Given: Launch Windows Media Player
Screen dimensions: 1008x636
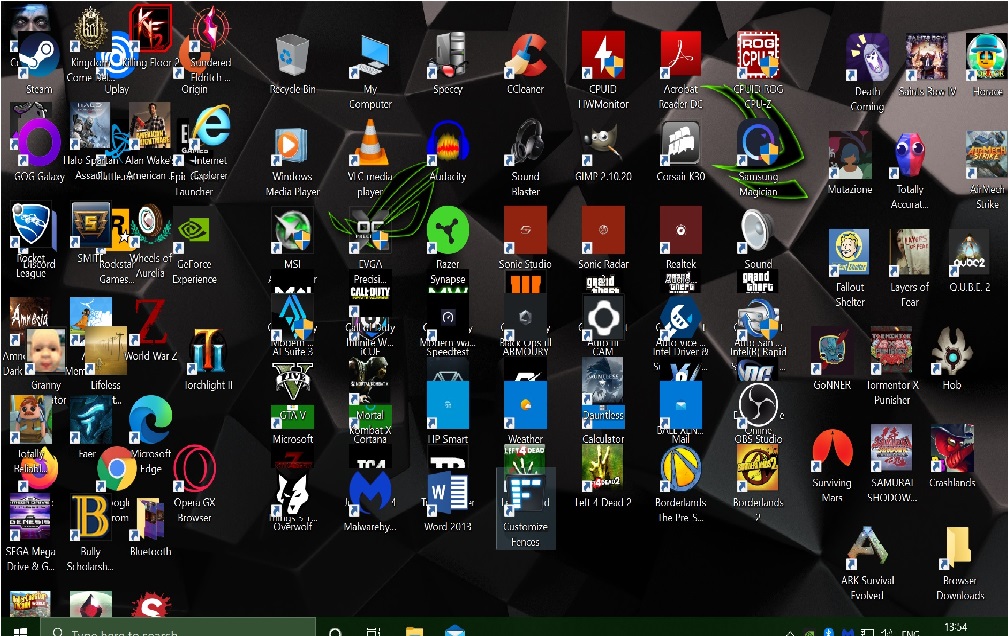Looking at the screenshot, I should tap(292, 147).
